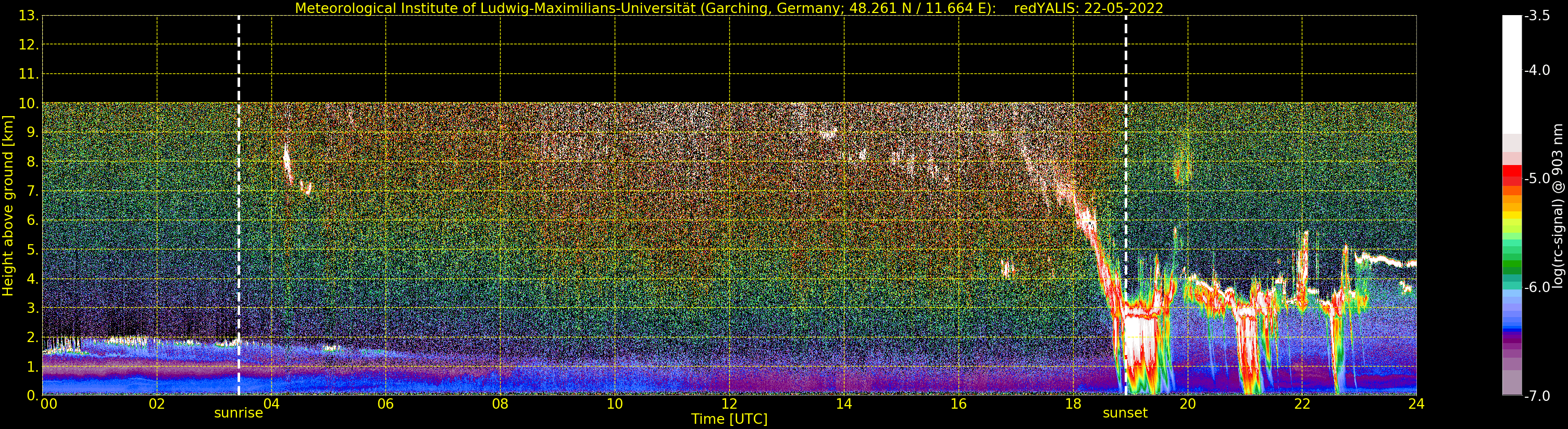
Task: Click the 'Height above ground [km]' axis label
Action: (8, 206)
